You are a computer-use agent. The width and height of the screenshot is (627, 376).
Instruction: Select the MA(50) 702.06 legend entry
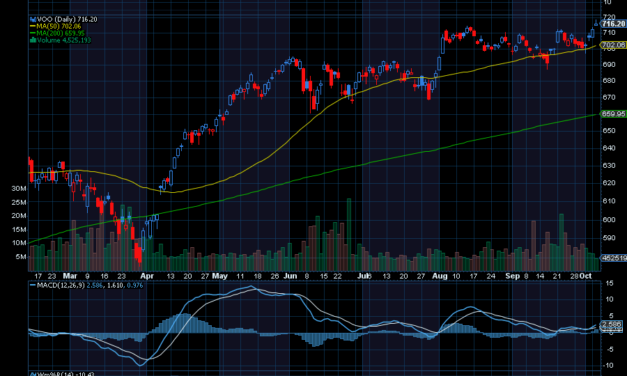(59, 26)
